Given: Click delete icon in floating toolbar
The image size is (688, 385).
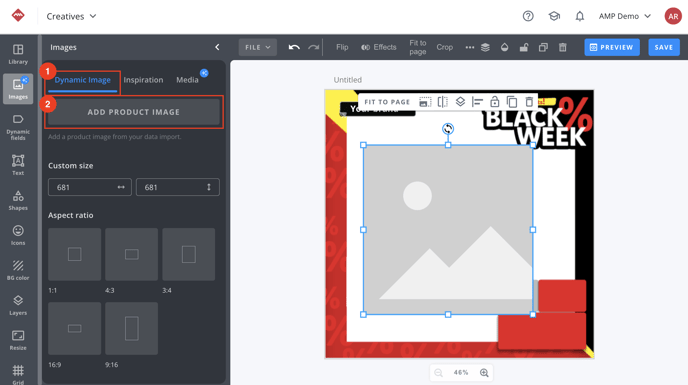Looking at the screenshot, I should pyautogui.click(x=529, y=102).
